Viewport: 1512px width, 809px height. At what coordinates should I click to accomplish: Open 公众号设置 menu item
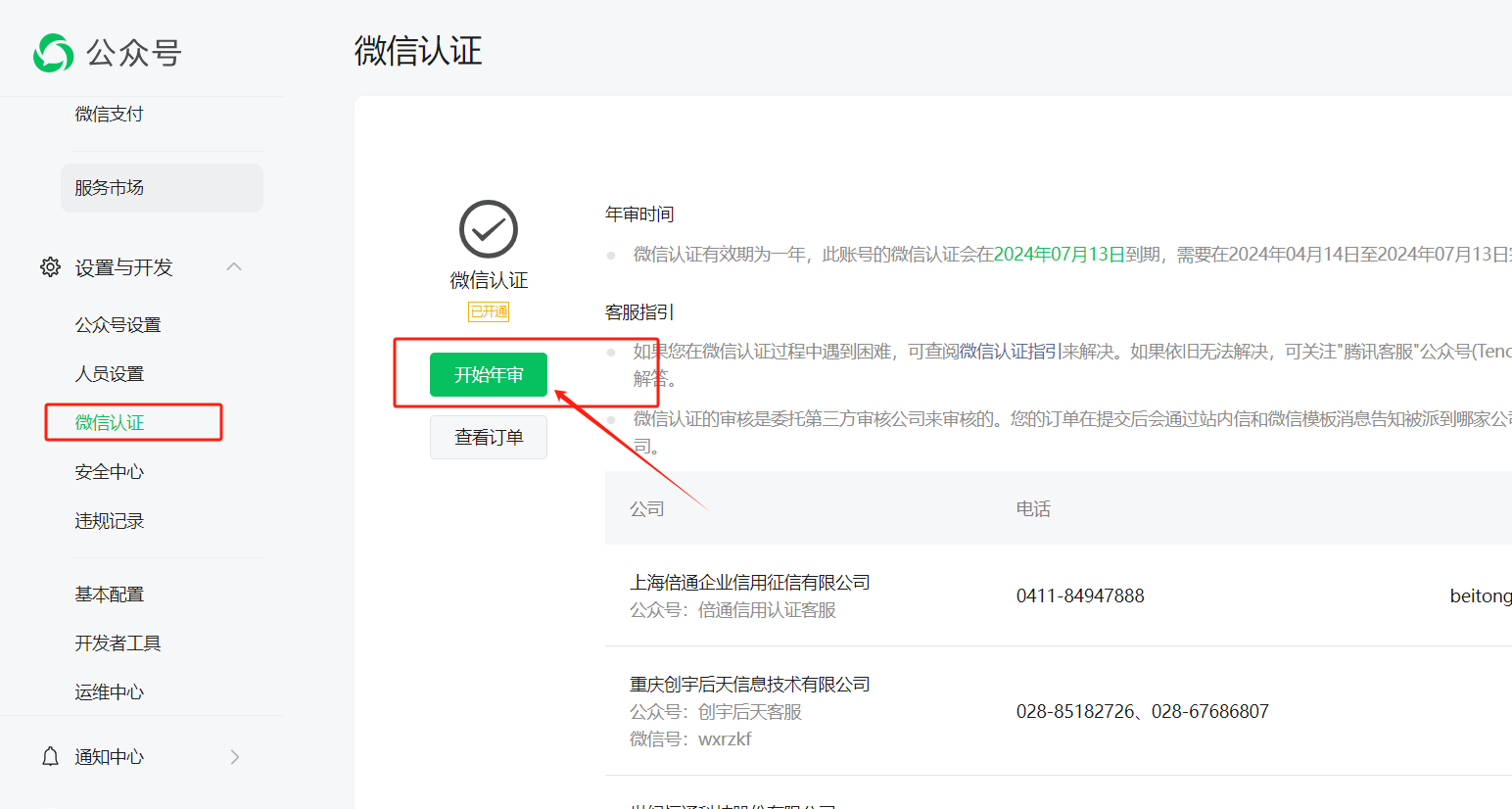118,325
